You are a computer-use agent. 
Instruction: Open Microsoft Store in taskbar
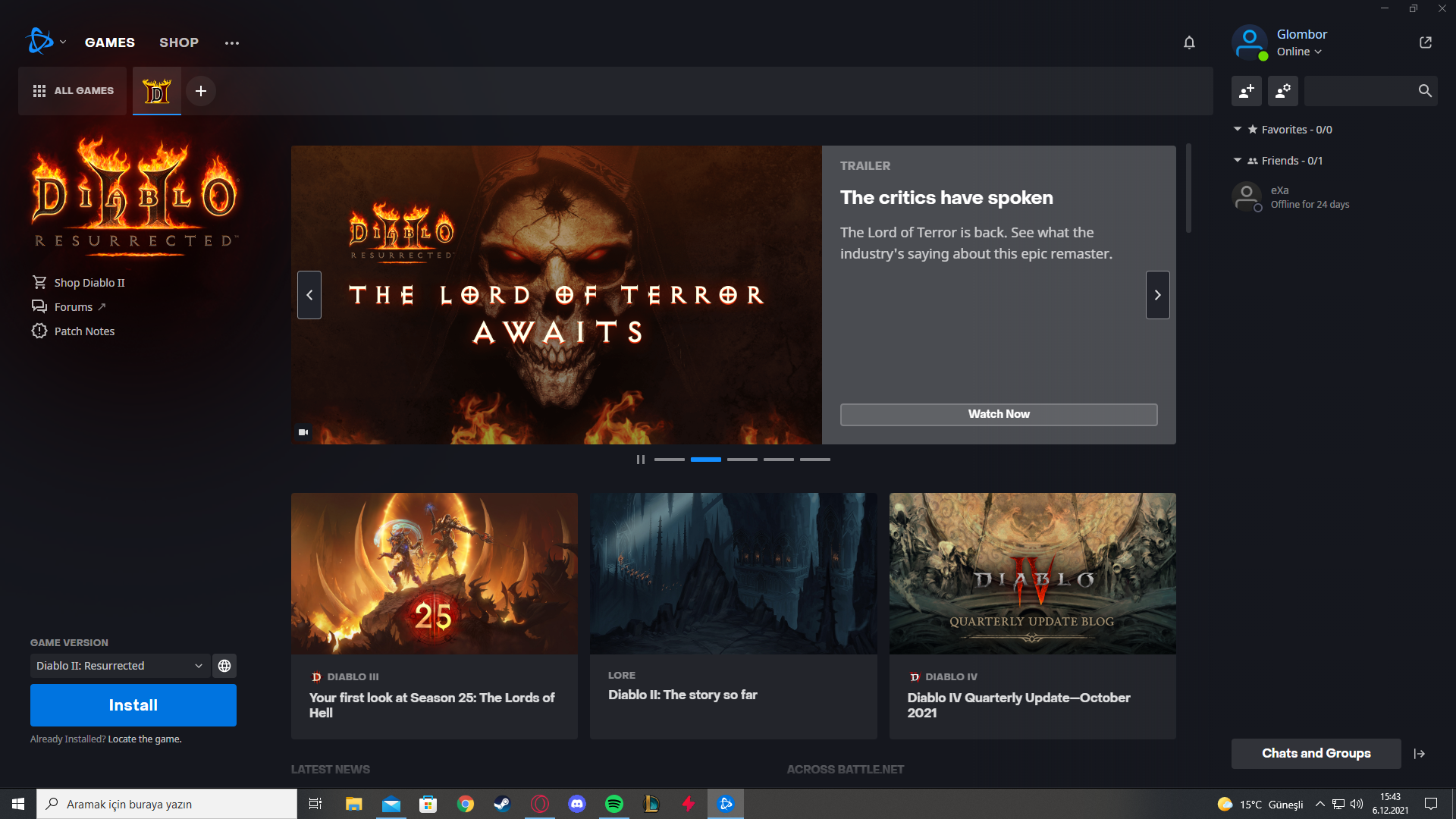coord(428,804)
